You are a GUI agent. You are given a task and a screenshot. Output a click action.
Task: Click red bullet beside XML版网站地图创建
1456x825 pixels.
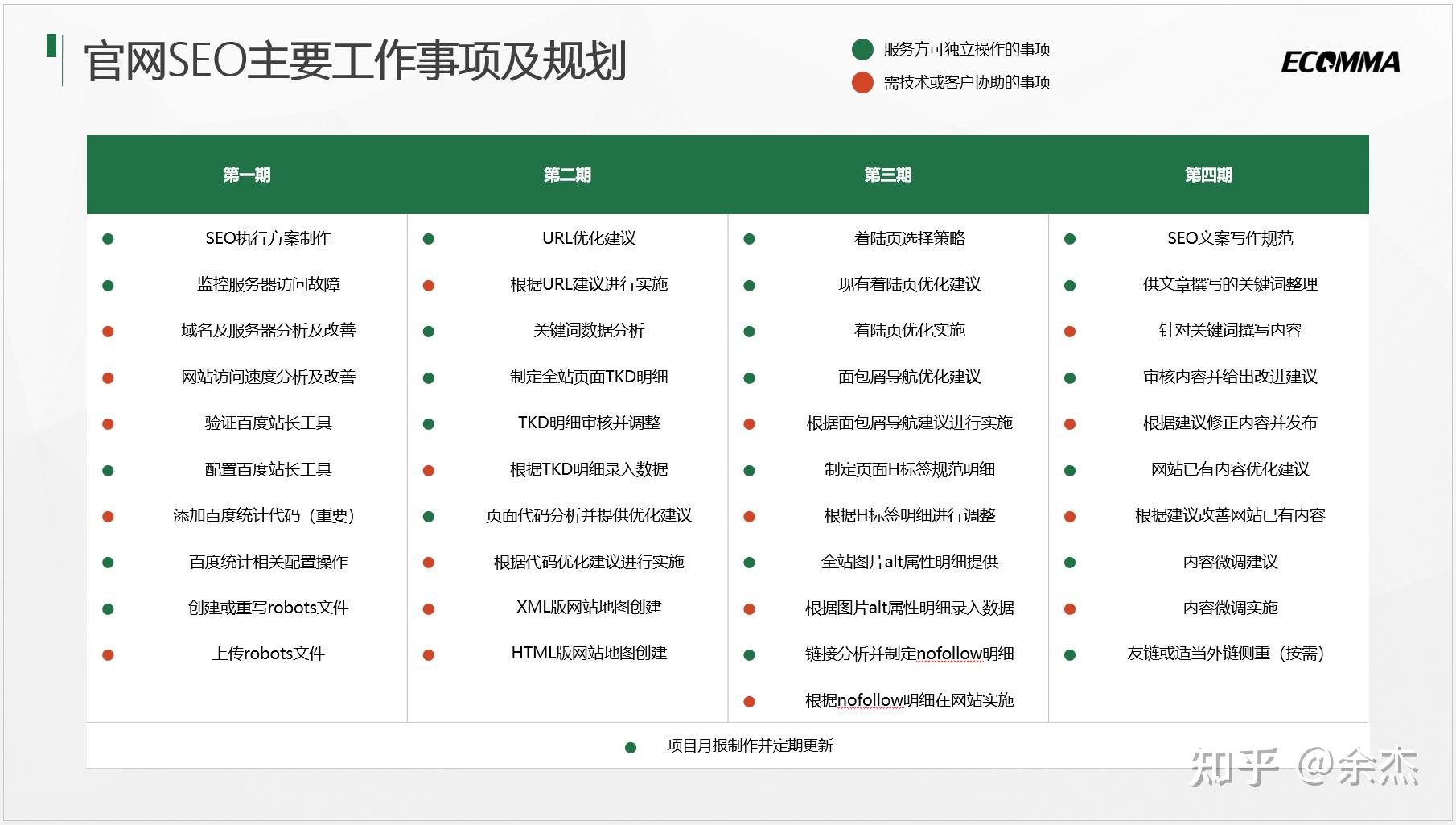429,609
